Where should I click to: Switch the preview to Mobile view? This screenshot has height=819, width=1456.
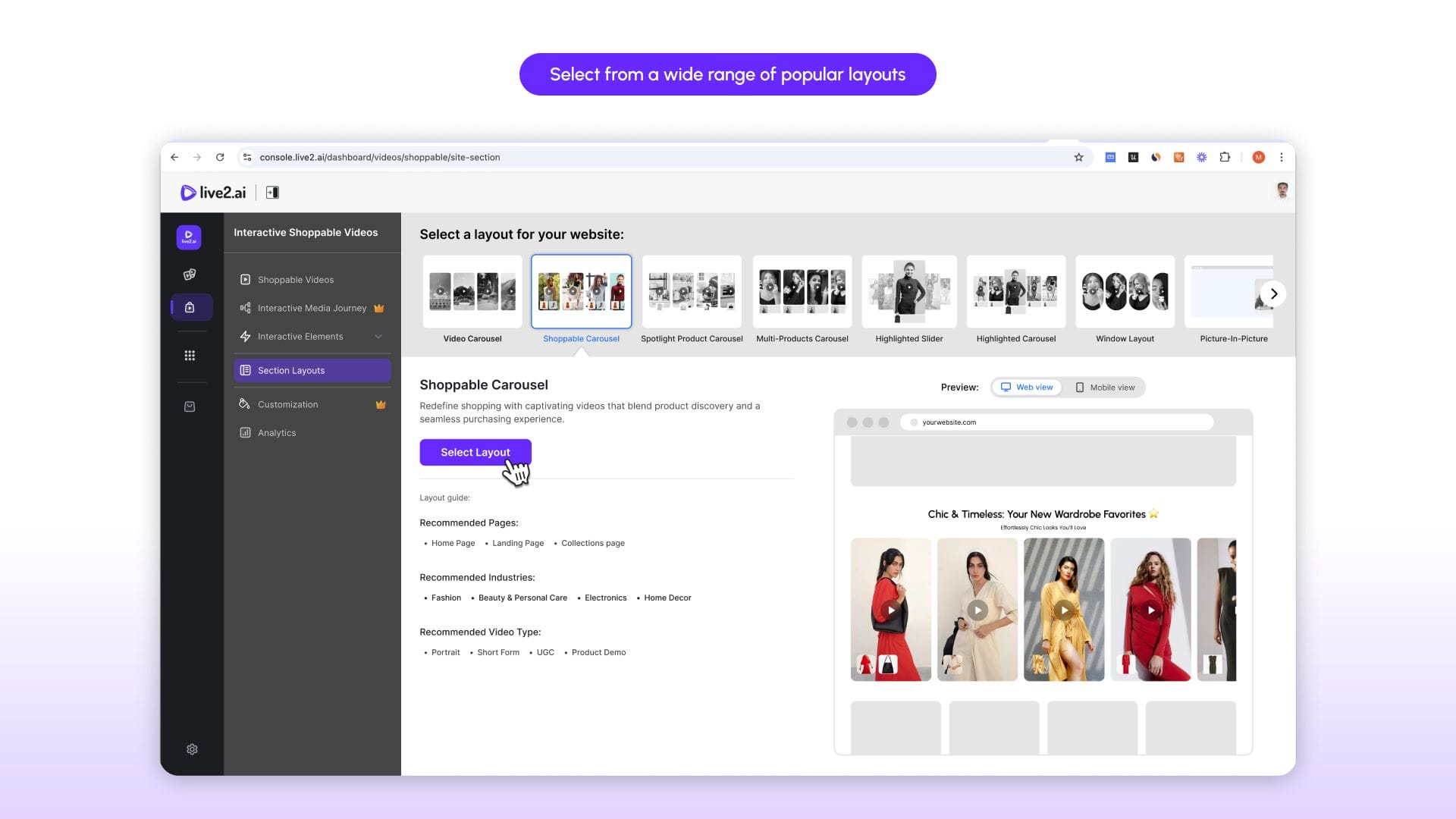pyautogui.click(x=1105, y=388)
